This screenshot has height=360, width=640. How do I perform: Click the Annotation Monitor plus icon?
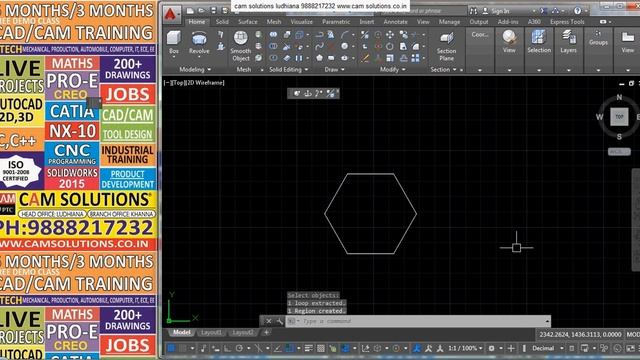(511, 348)
